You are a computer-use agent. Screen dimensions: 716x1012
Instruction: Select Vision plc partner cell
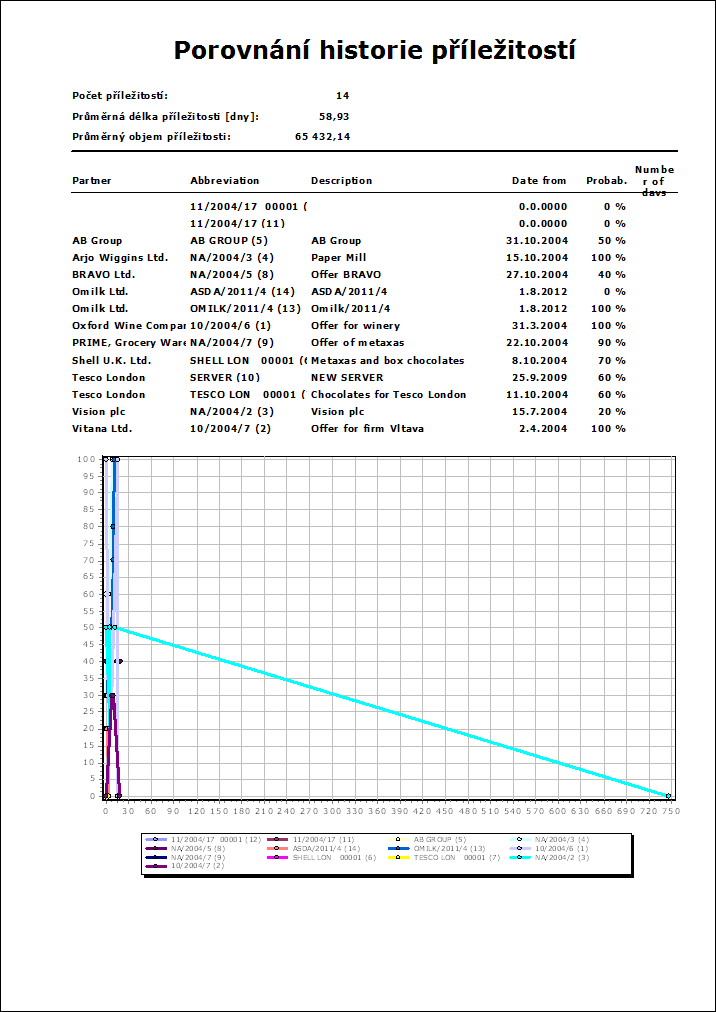tap(99, 411)
